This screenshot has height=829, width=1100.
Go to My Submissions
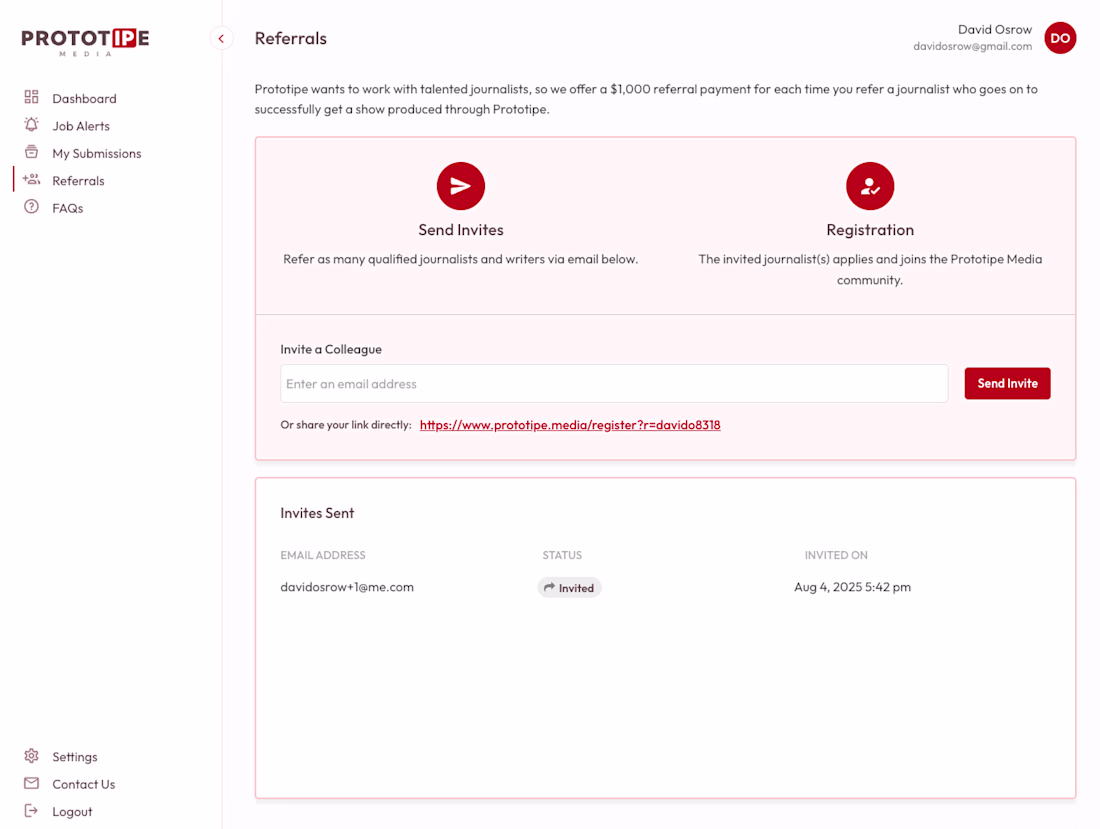(97, 153)
